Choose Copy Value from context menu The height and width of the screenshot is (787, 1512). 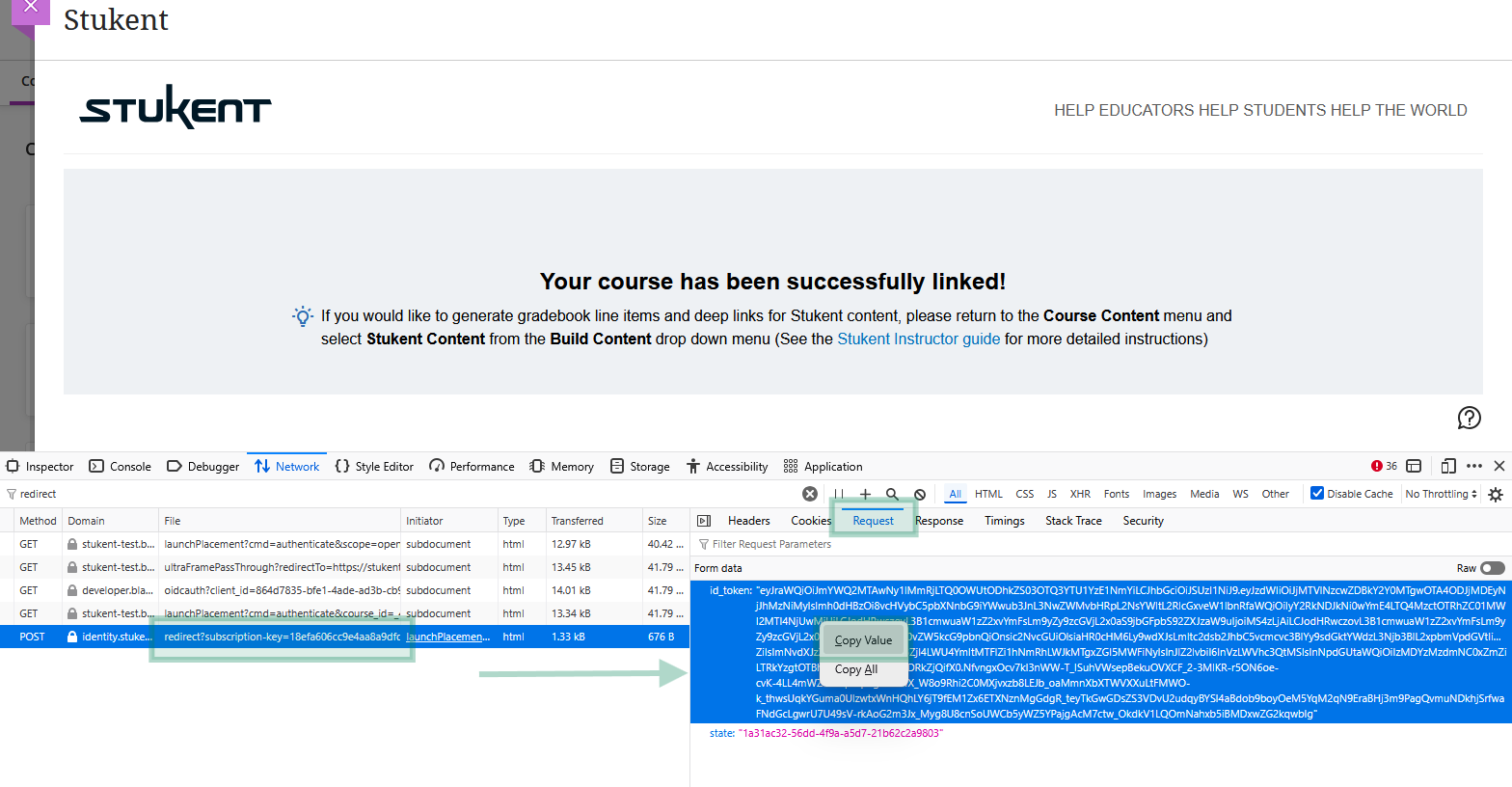[863, 640]
